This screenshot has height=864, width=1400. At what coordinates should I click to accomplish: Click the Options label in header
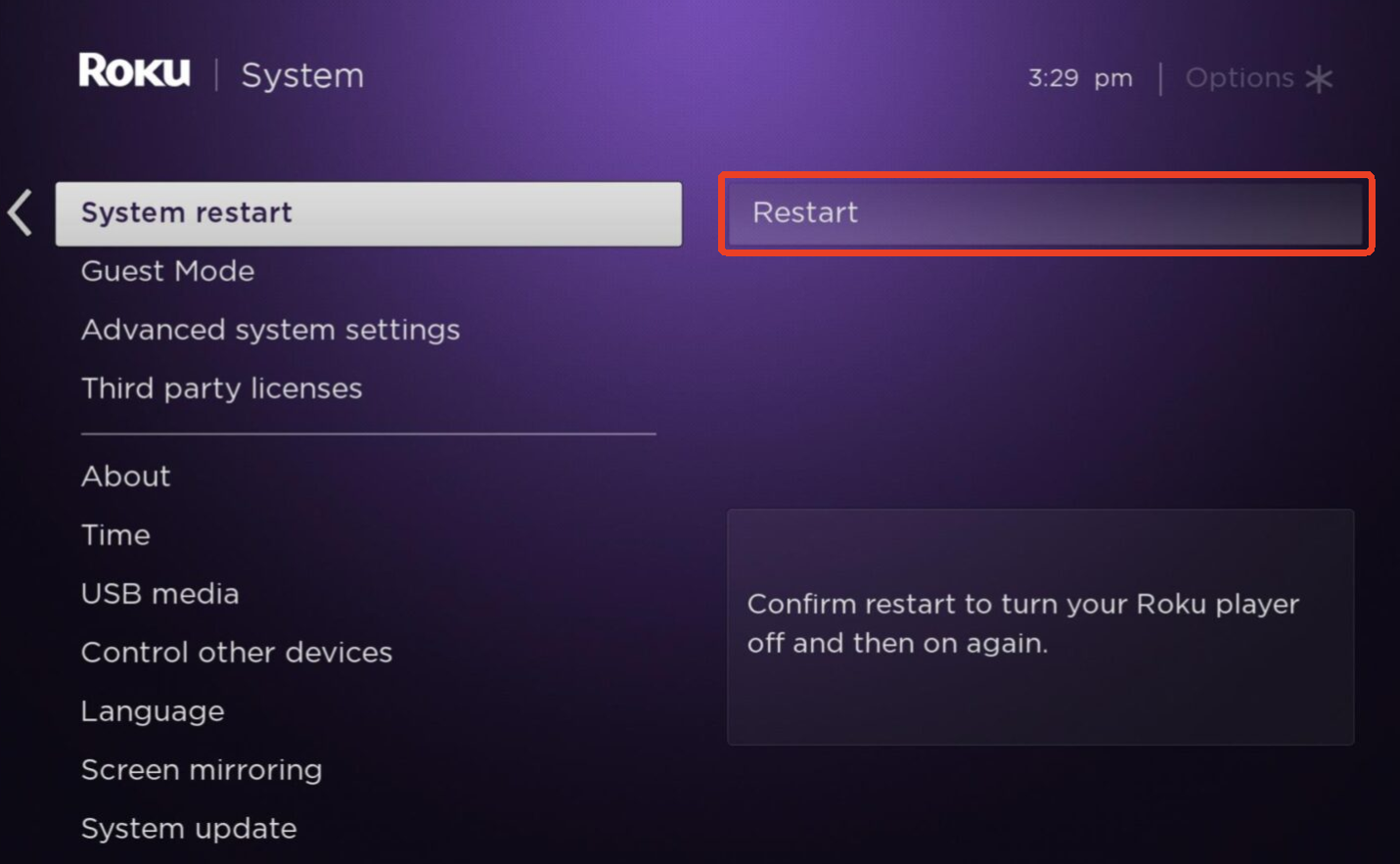(1240, 78)
